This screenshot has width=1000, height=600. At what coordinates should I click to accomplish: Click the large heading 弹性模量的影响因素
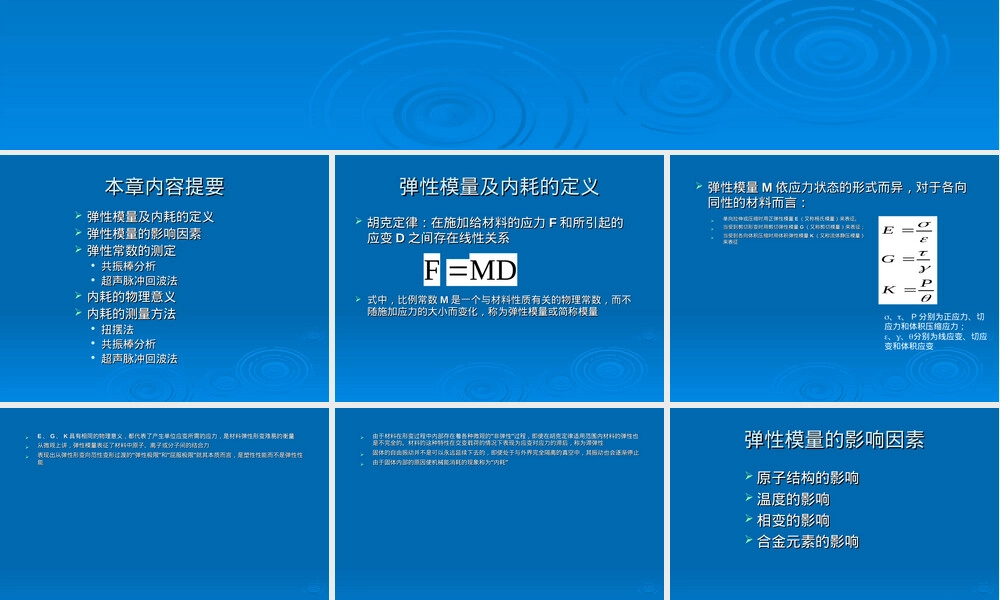pos(834,439)
